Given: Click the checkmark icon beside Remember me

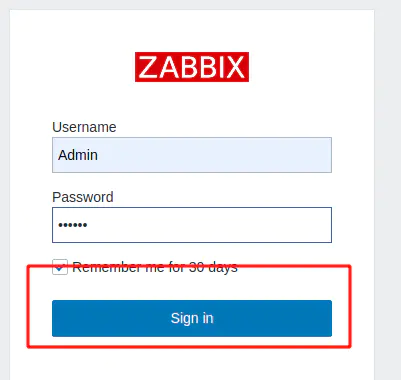Looking at the screenshot, I should [60, 267].
